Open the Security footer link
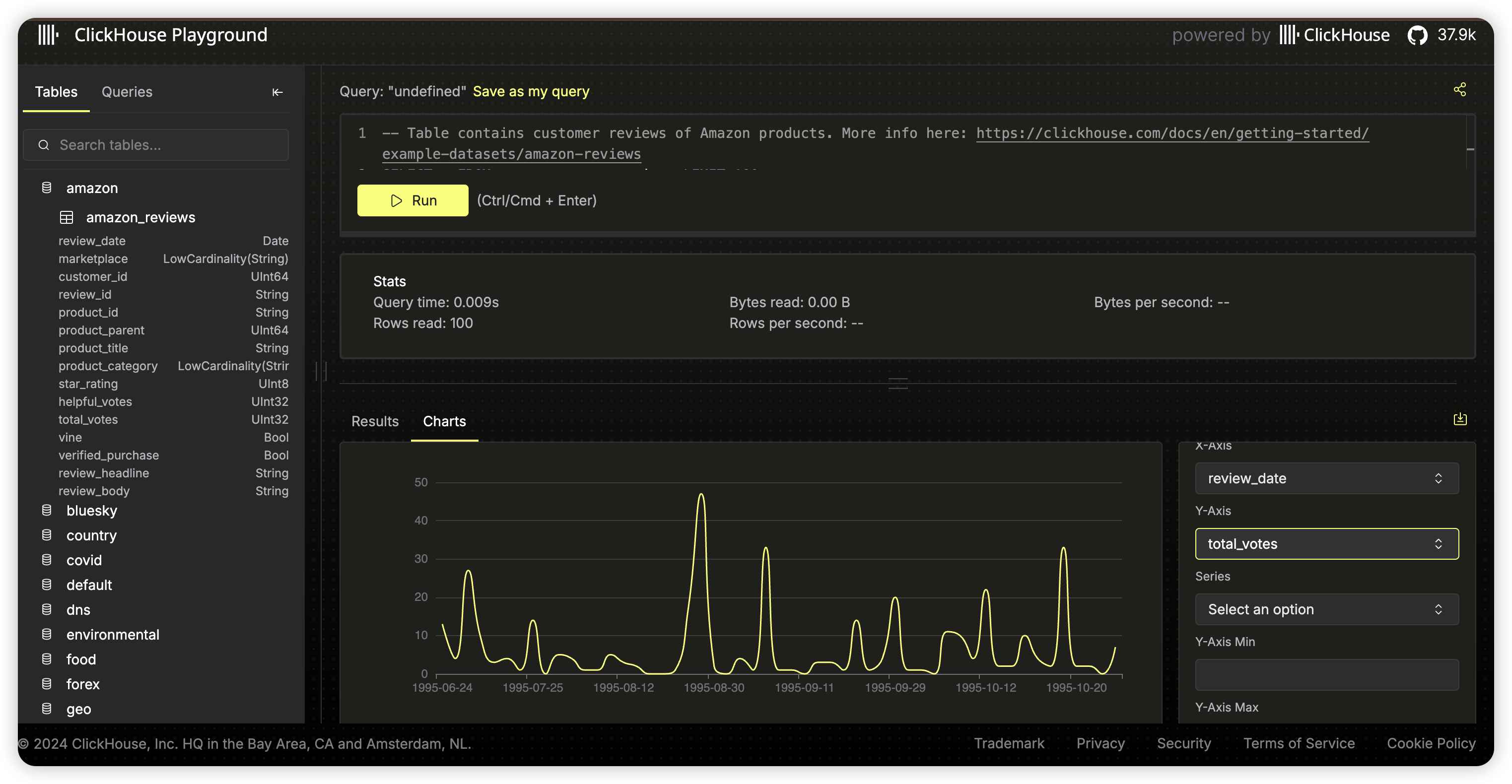Image resolution: width=1512 pixels, height=784 pixels. [x=1184, y=743]
